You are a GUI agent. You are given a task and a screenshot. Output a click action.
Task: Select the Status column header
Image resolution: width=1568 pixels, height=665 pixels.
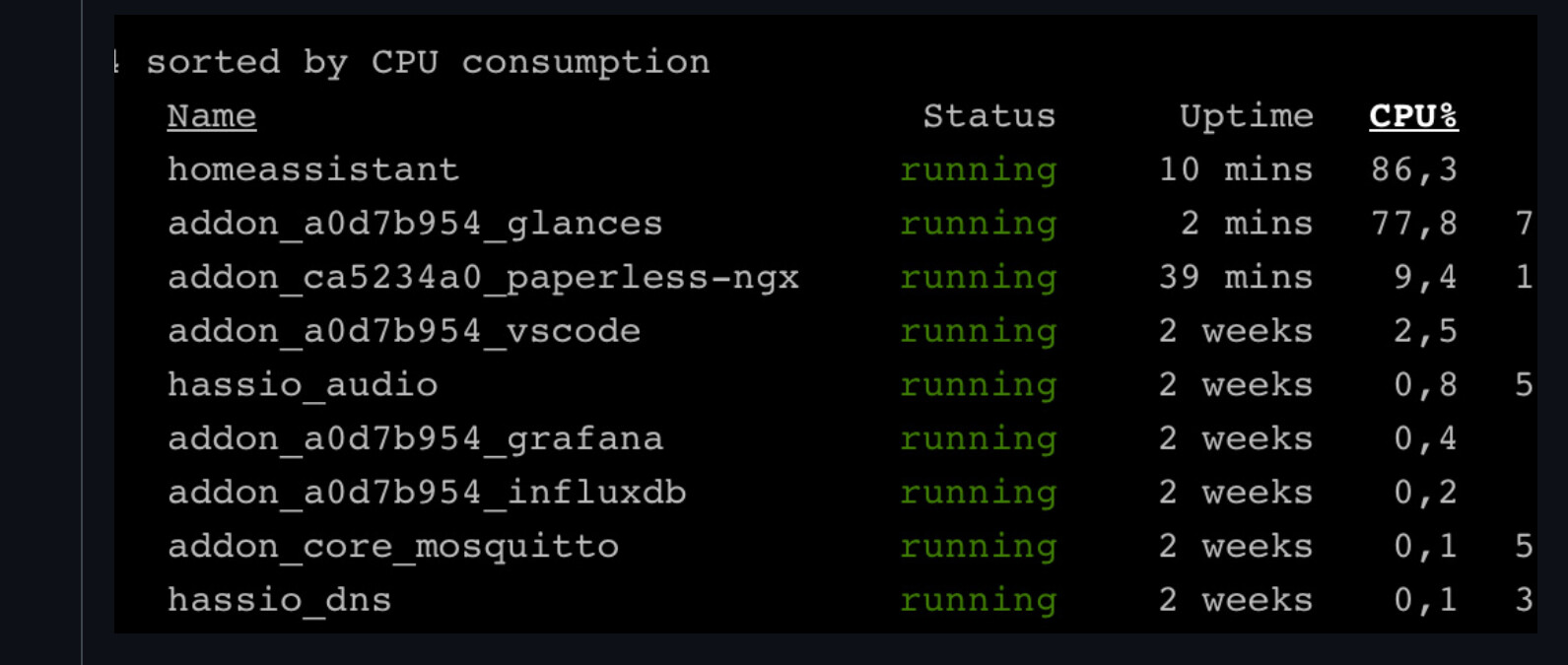[989, 116]
